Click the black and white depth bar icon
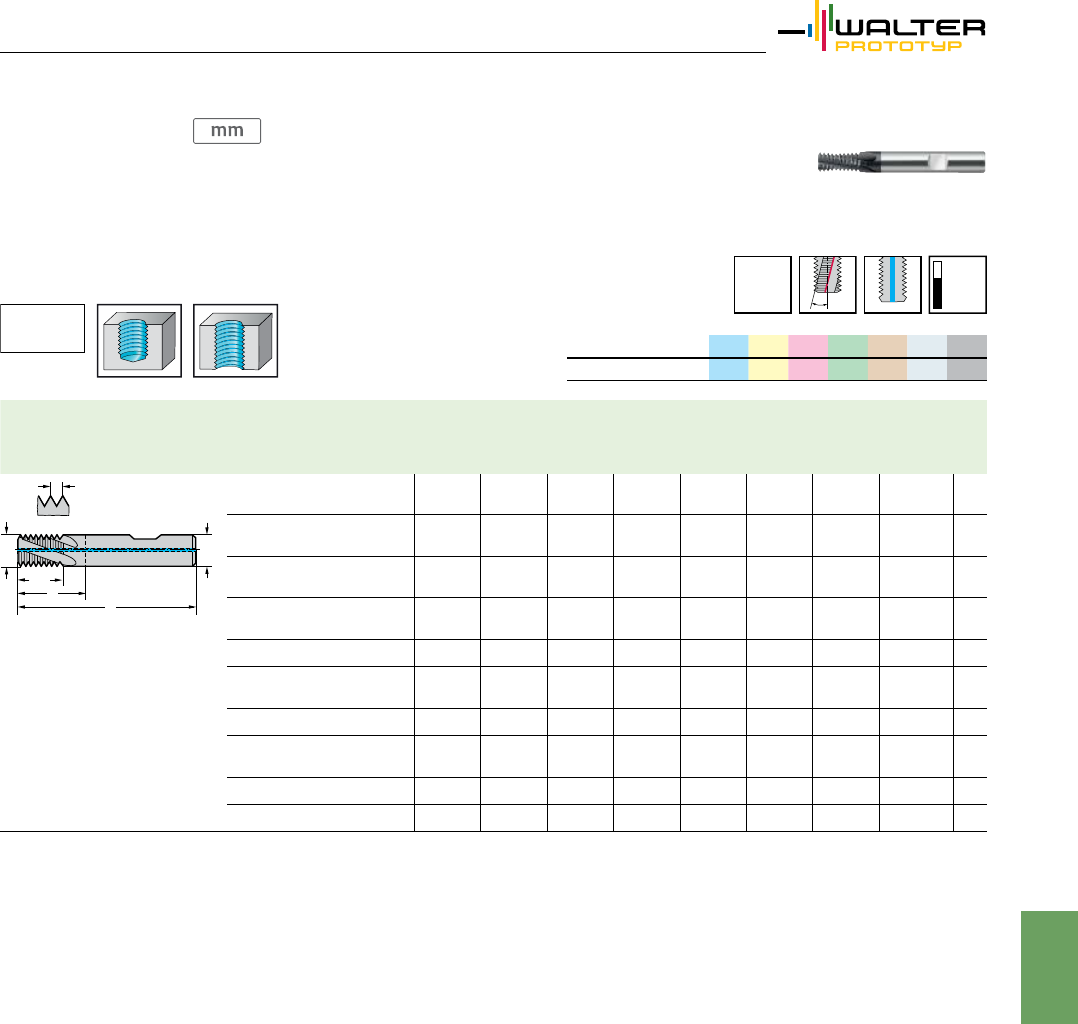 click(958, 285)
